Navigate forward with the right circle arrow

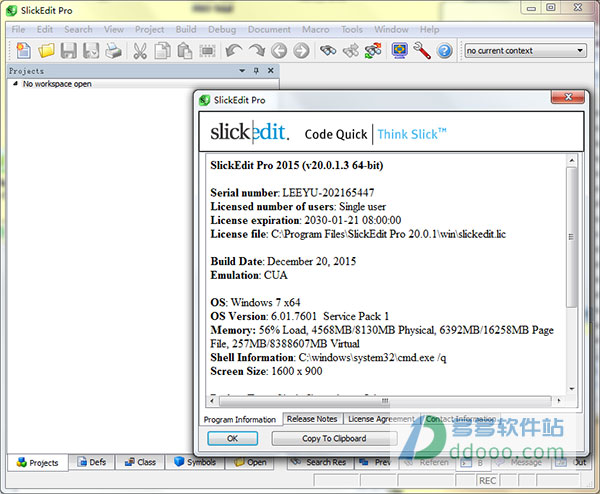pyautogui.click(x=302, y=51)
